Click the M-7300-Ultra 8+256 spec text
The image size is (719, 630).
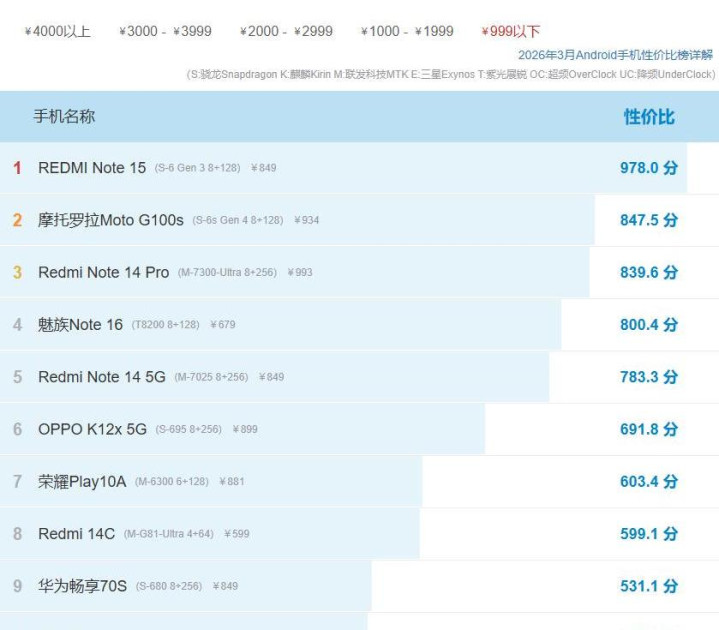(x=227, y=272)
